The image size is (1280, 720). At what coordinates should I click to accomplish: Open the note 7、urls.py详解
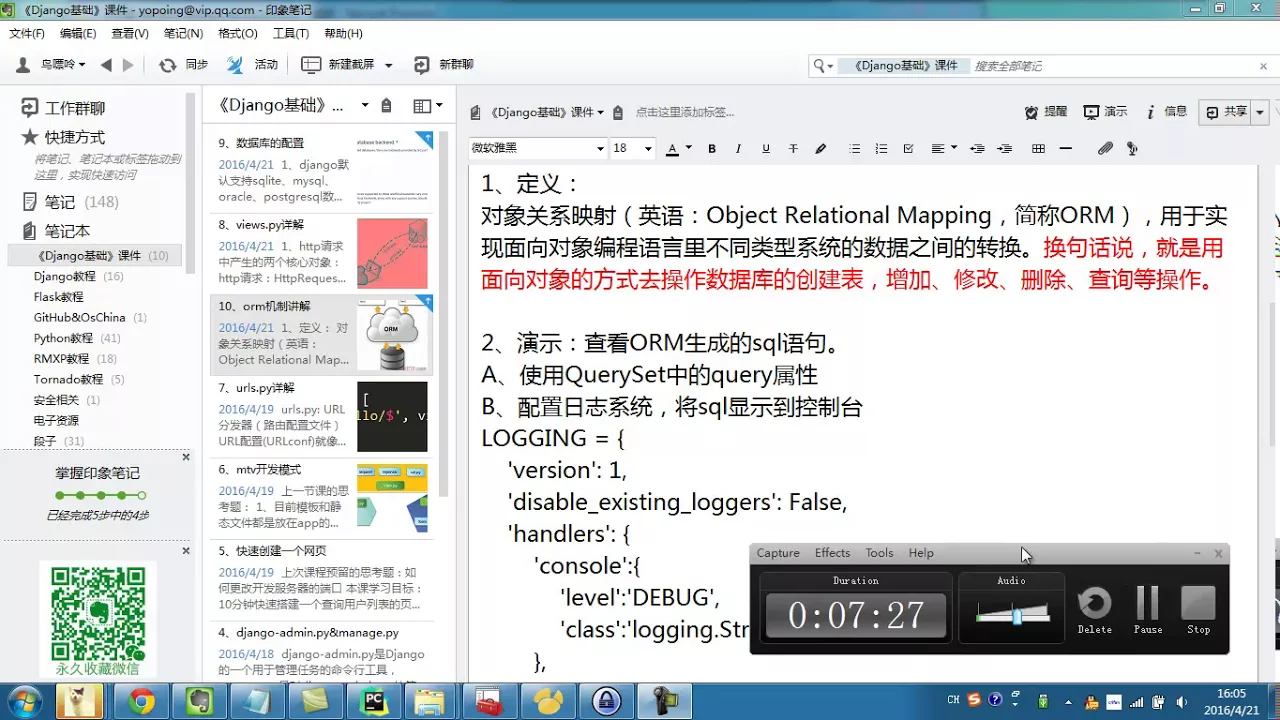tap(321, 416)
